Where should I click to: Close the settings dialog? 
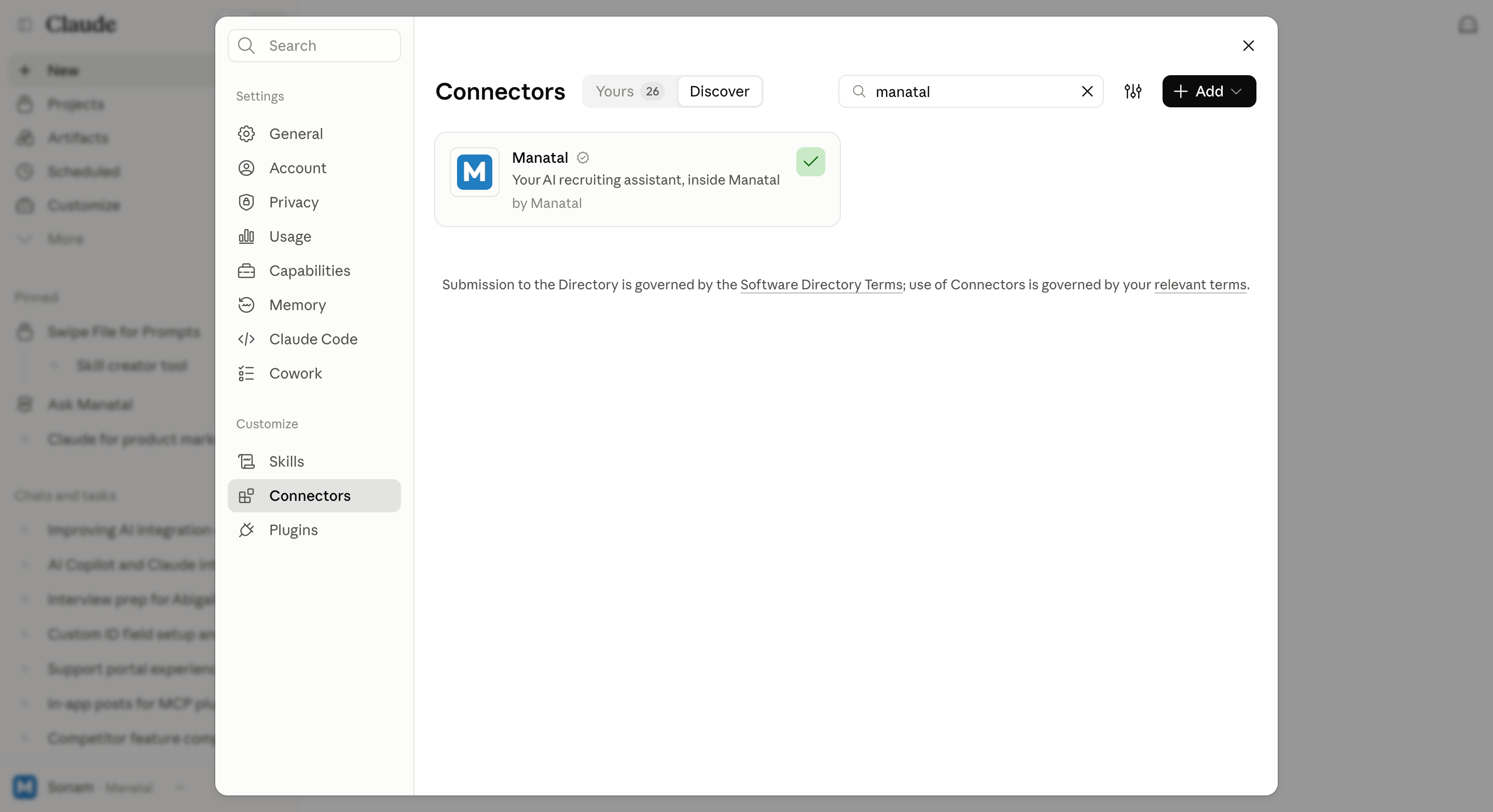1249,46
